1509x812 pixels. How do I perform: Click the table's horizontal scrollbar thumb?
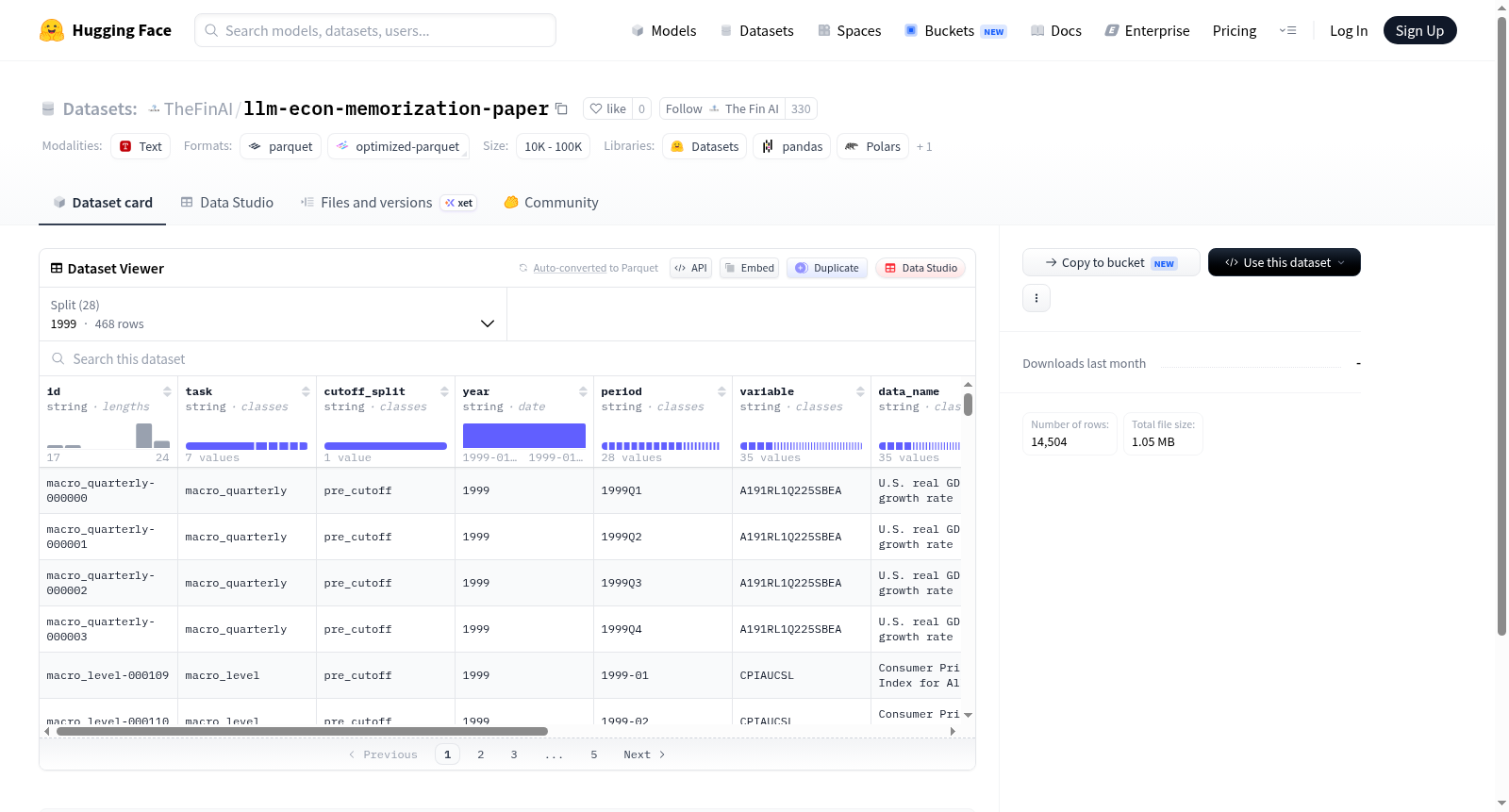pos(302,731)
